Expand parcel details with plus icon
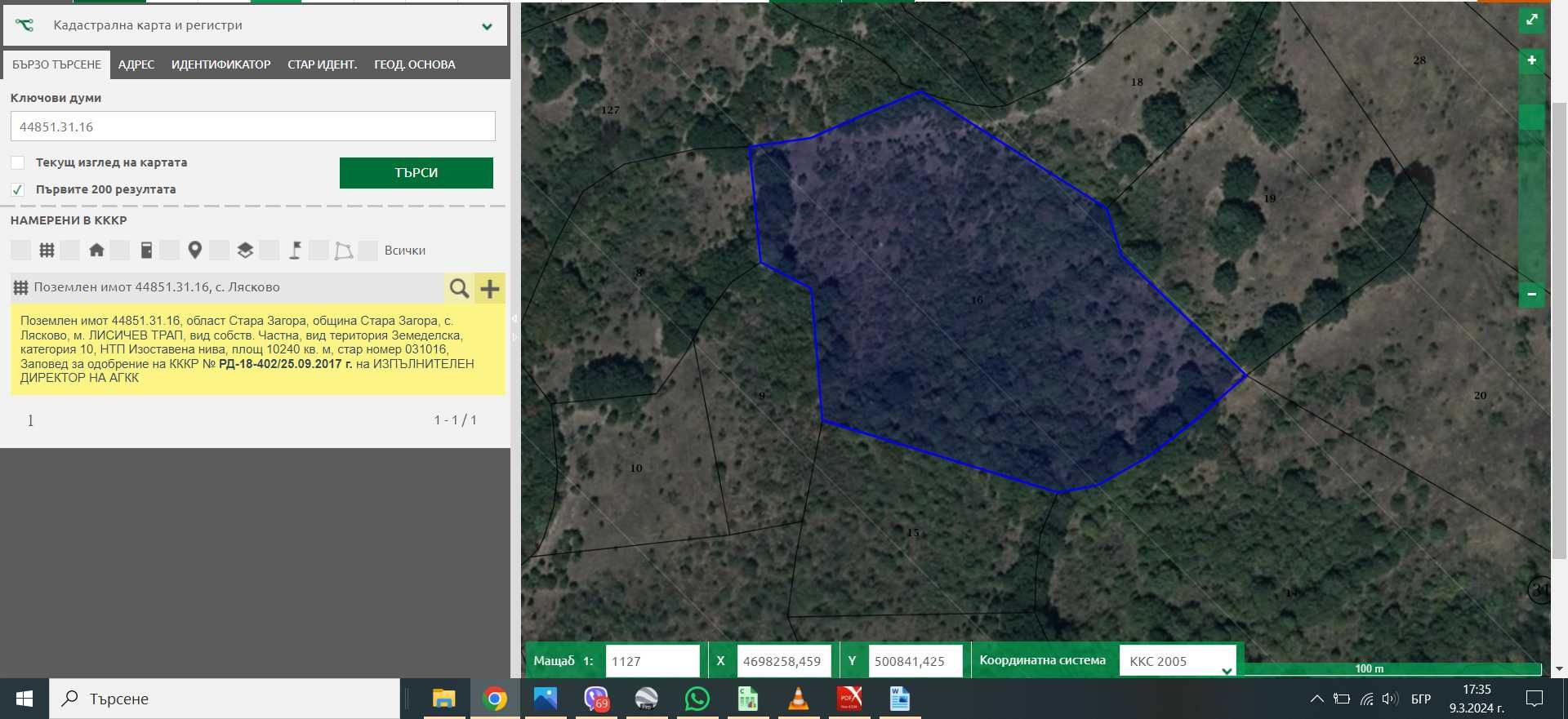This screenshot has height=719, width=1568. pos(490,288)
